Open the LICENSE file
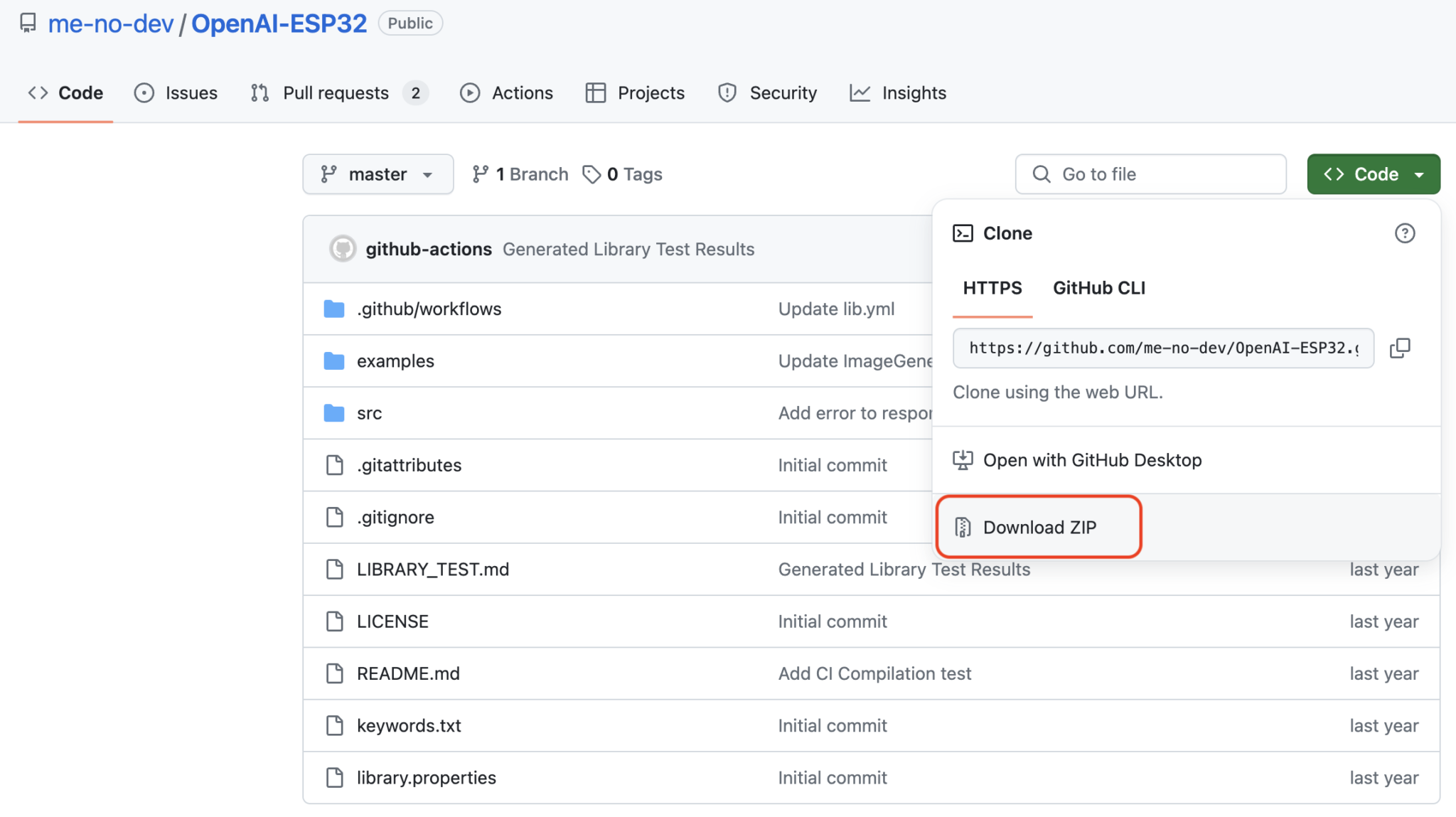The height and width of the screenshot is (817, 1456). 392,621
